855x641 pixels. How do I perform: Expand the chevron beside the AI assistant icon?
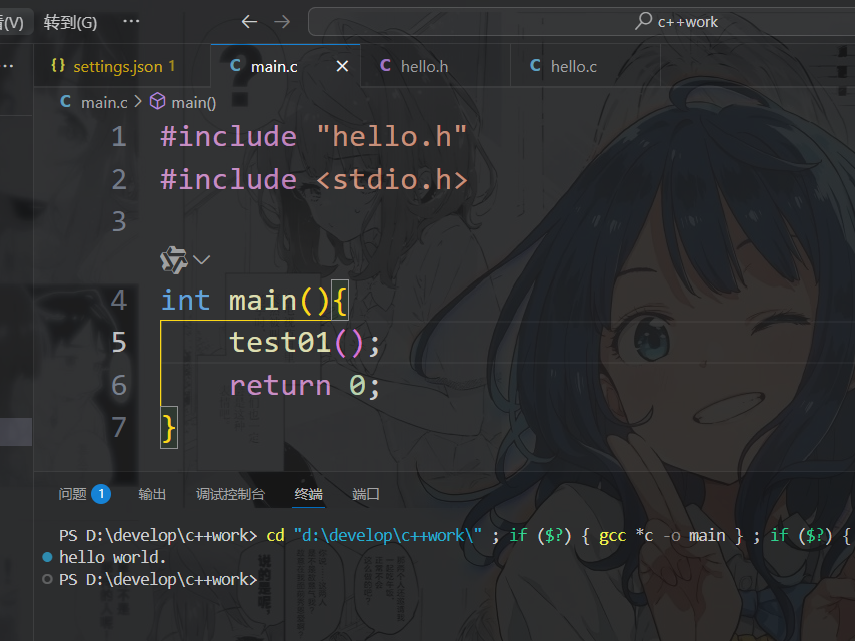click(202, 259)
